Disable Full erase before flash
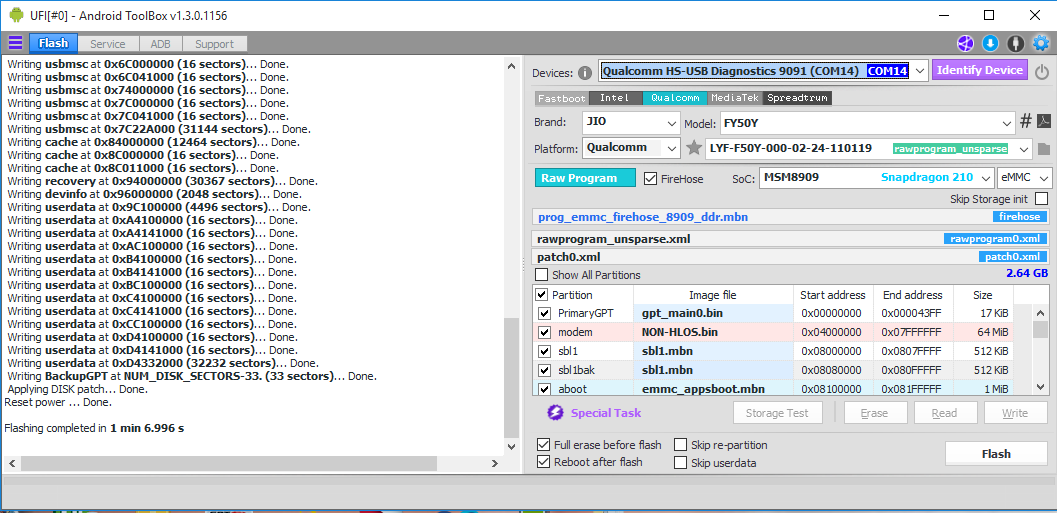This screenshot has height=513, width=1057. point(543,445)
